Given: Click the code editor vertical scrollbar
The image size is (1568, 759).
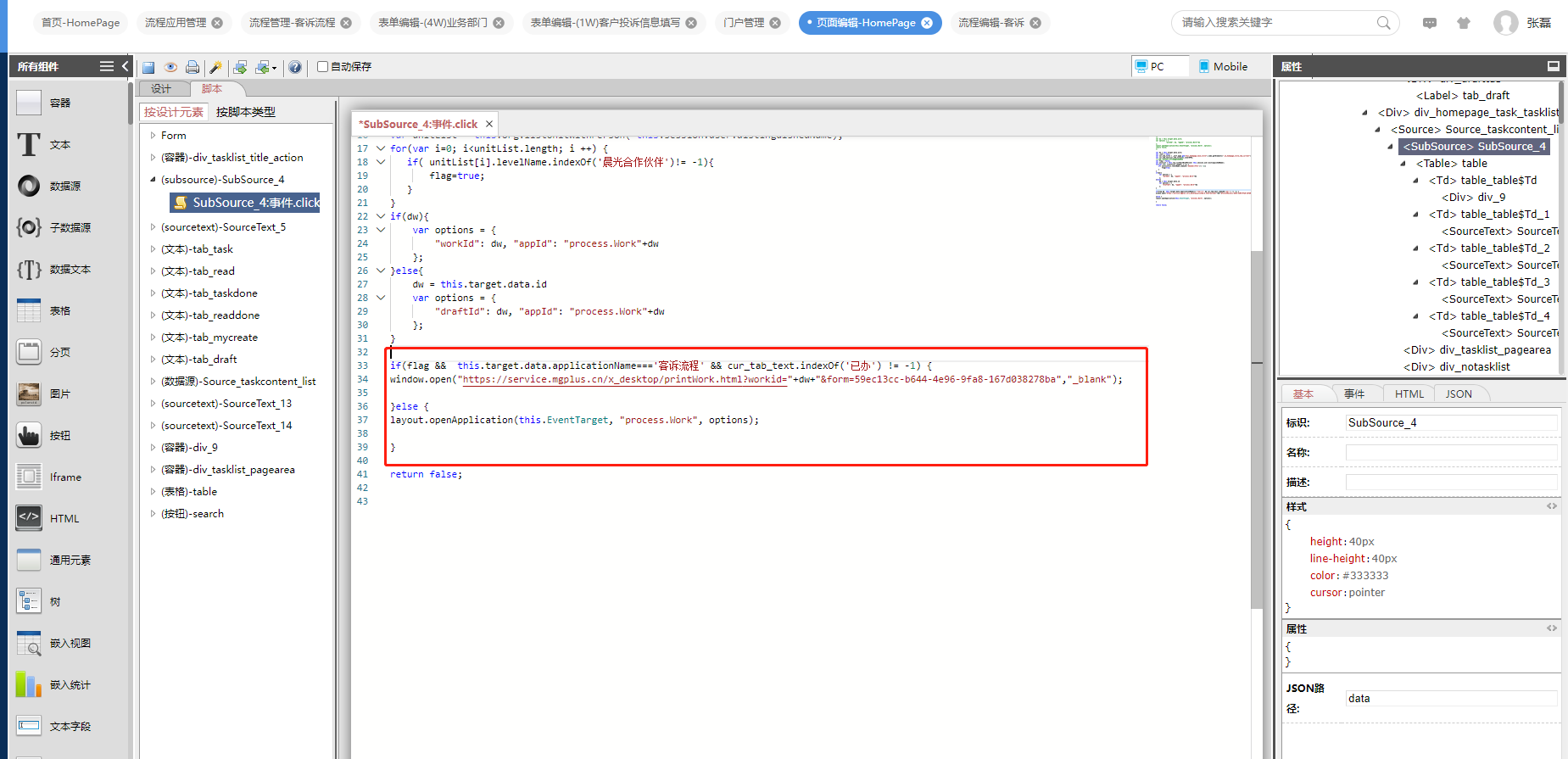Looking at the screenshot, I should [x=1257, y=429].
